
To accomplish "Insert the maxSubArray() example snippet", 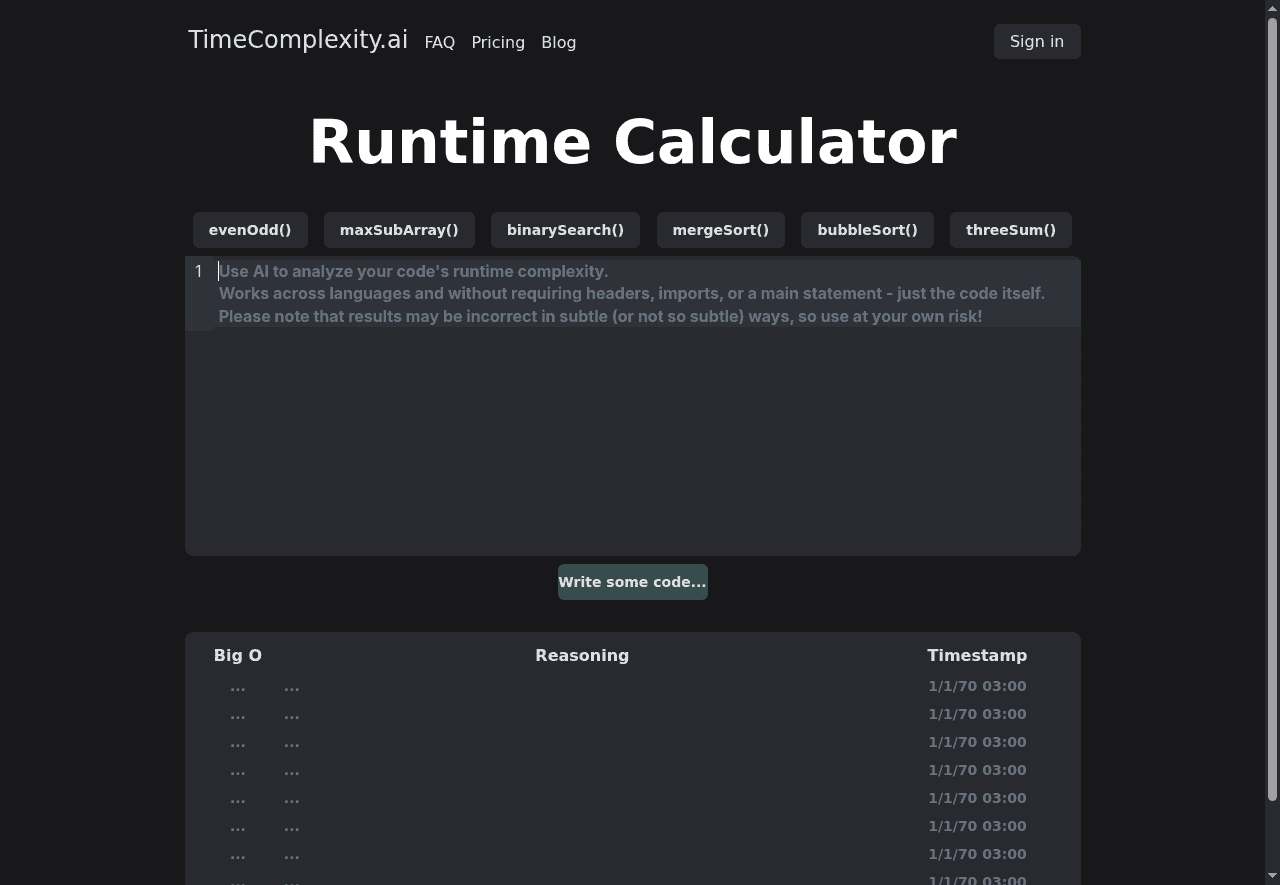I will click(x=399, y=230).
